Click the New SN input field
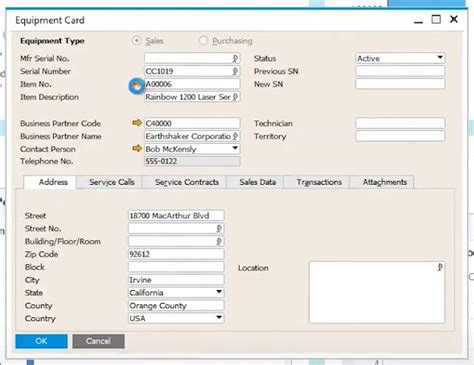Screen dimensions: 474x365 pyautogui.click(x=400, y=84)
